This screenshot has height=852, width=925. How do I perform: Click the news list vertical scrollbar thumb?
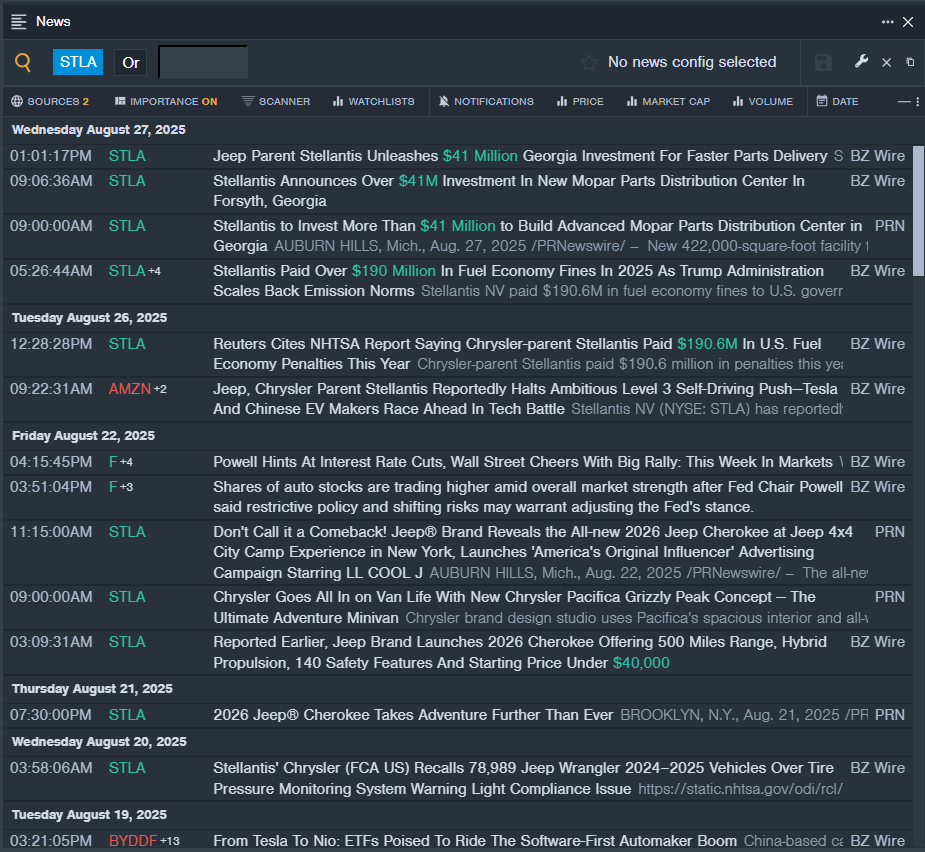pos(919,211)
